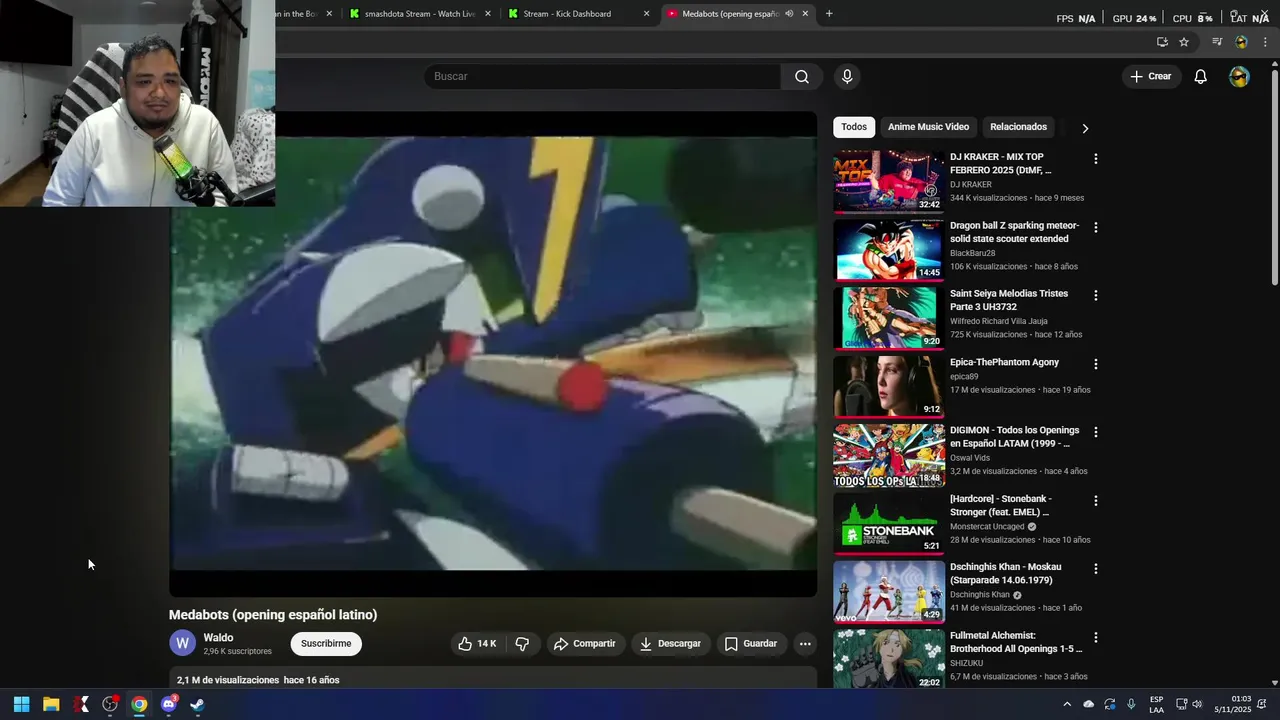The height and width of the screenshot is (720, 1280).
Task: Open Chrome media controls icon
Action: click(x=1217, y=42)
